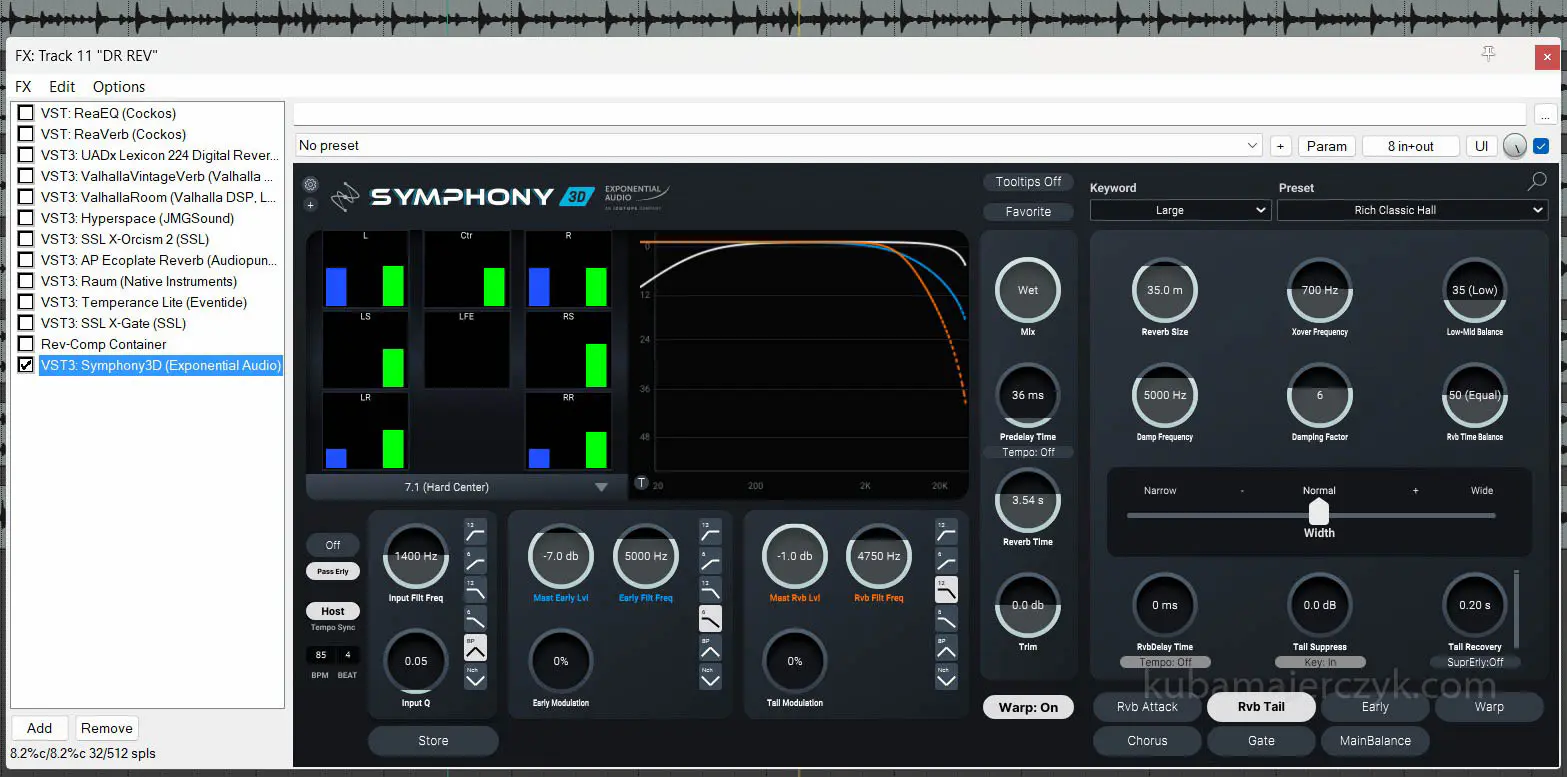Click the Width slider handle
Screen dimensions: 1567x777
click(x=1319, y=512)
